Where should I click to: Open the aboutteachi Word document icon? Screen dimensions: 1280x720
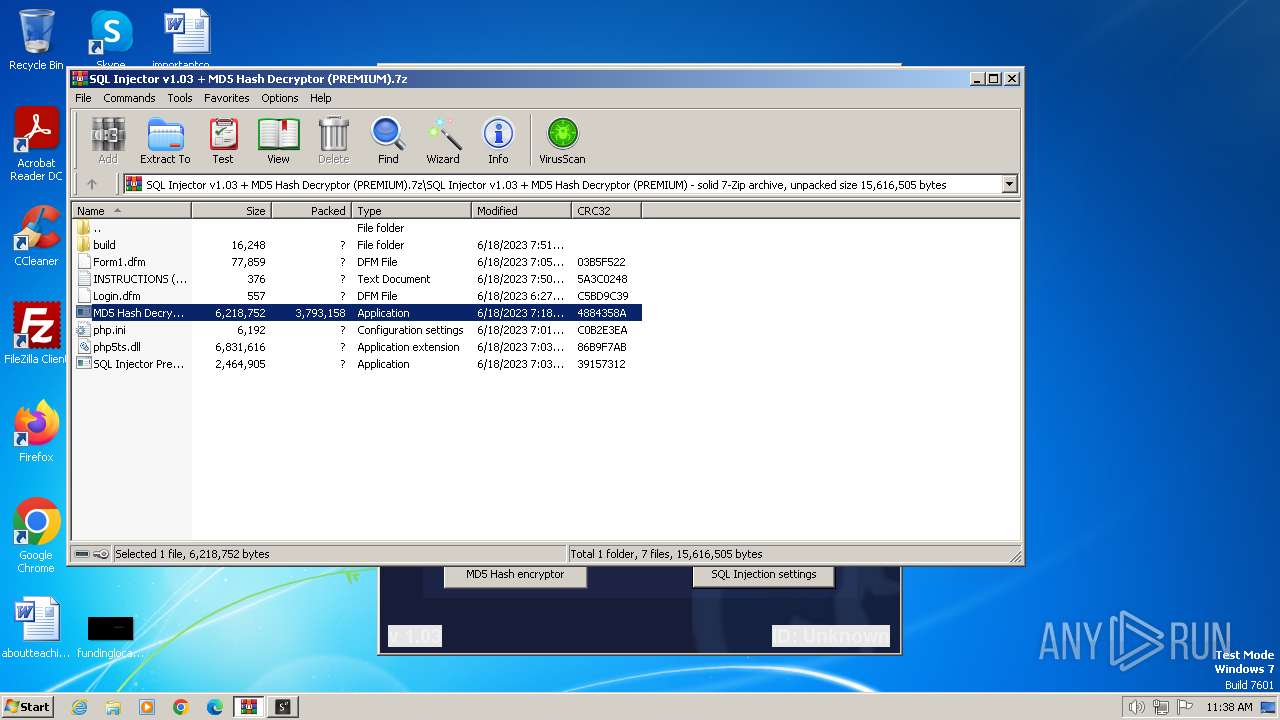(36, 628)
